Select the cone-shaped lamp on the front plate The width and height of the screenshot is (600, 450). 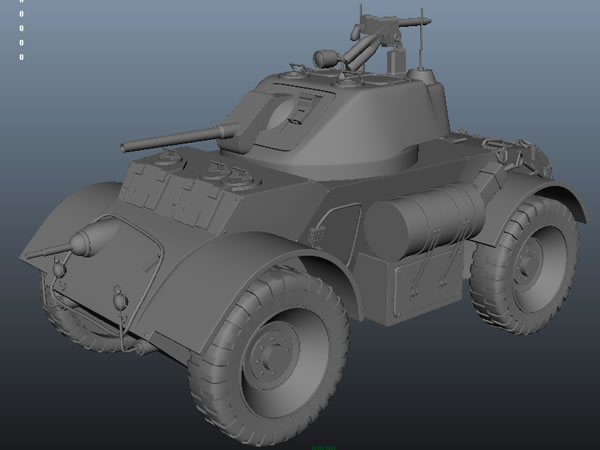pos(90,239)
